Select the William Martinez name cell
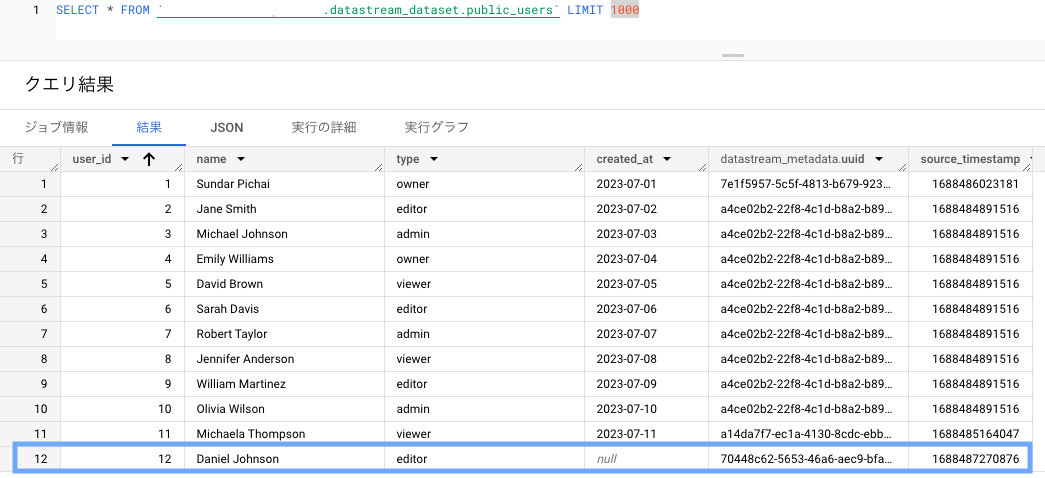The image size is (1045, 478). pyautogui.click(x=285, y=384)
